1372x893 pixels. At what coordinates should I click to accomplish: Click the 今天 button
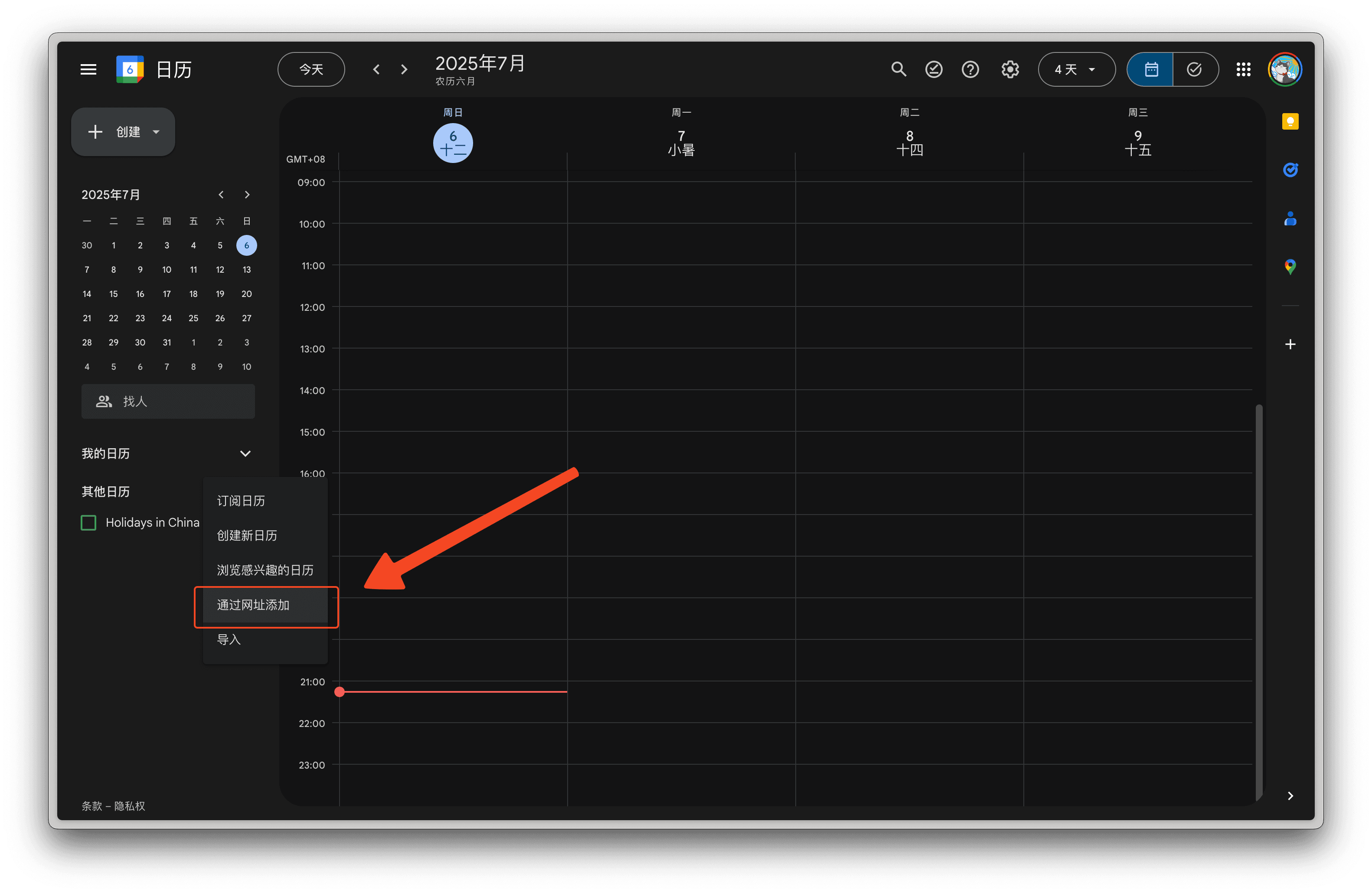pyautogui.click(x=311, y=70)
